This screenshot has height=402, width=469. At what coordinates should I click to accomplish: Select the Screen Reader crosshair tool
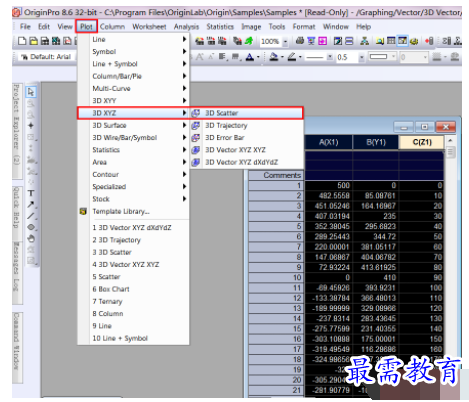click(31, 126)
